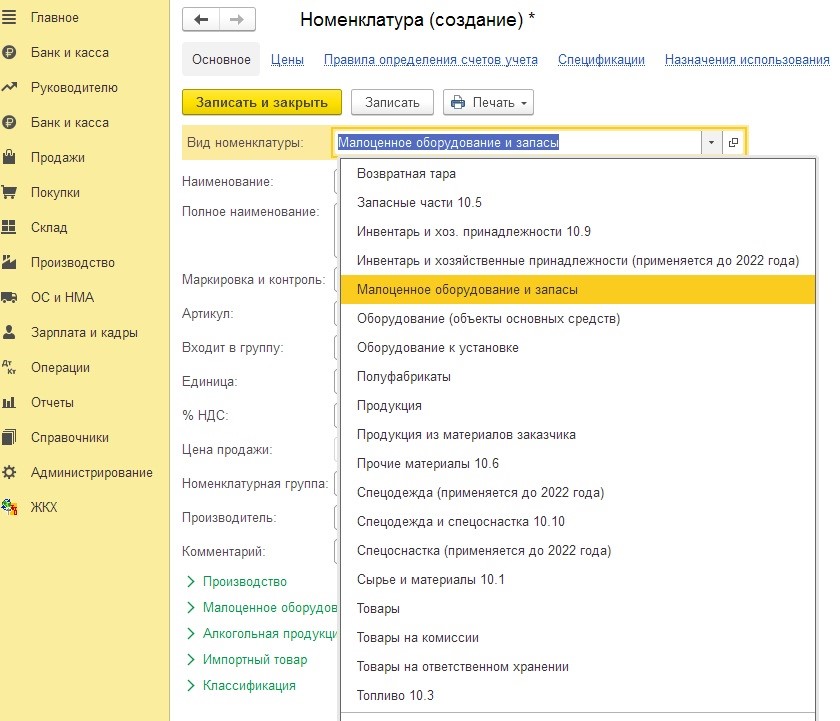Click the Записать и закрыть button
The image size is (840, 721).
point(262,102)
